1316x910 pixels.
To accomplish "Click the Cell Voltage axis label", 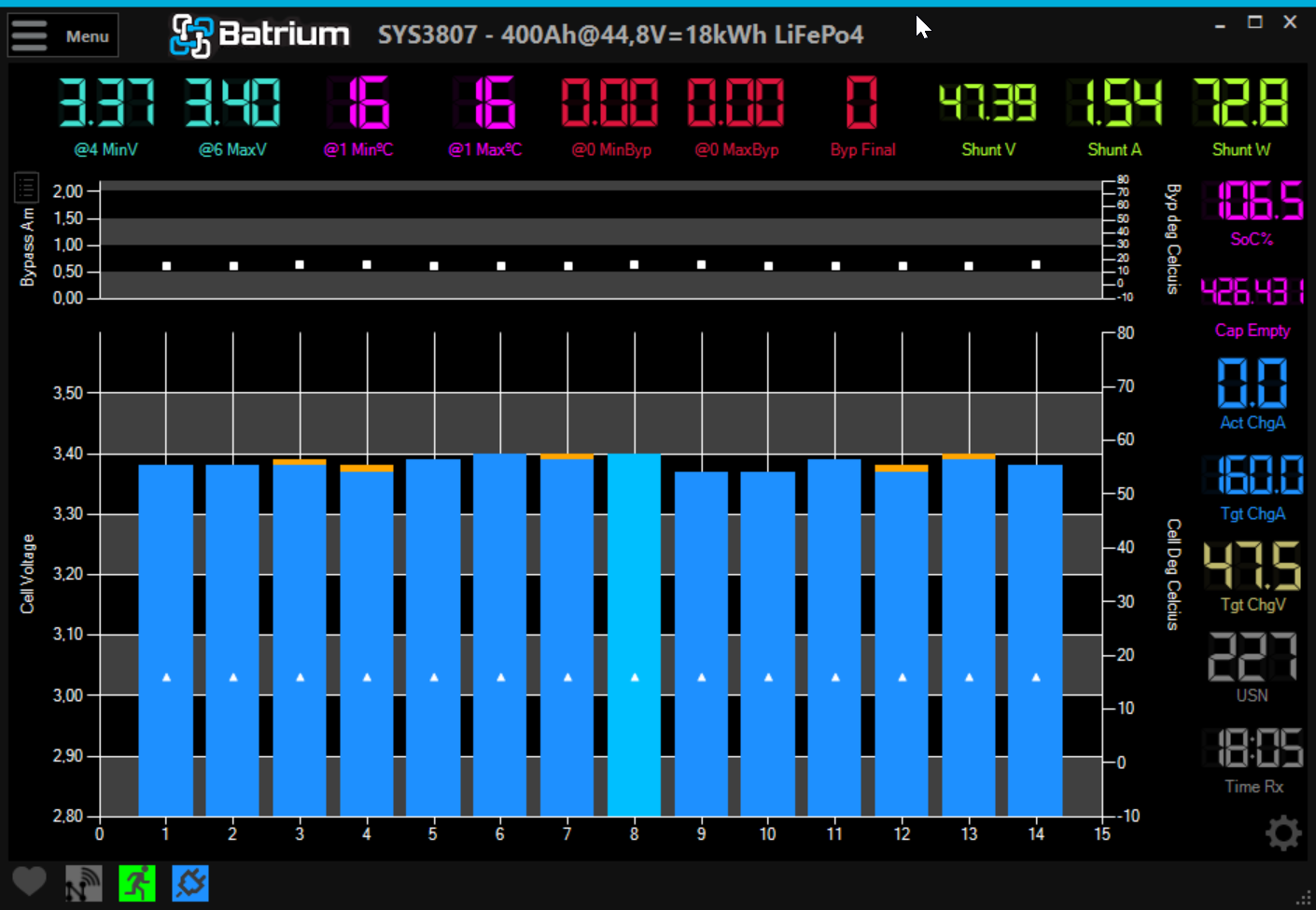I will tap(27, 574).
